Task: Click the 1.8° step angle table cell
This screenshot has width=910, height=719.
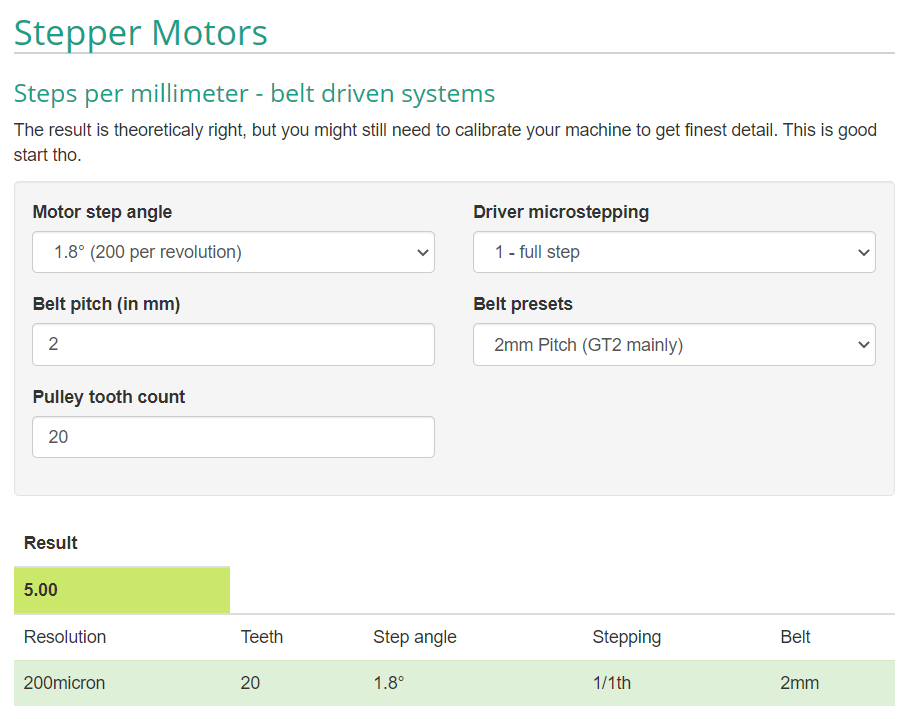Action: tap(389, 683)
